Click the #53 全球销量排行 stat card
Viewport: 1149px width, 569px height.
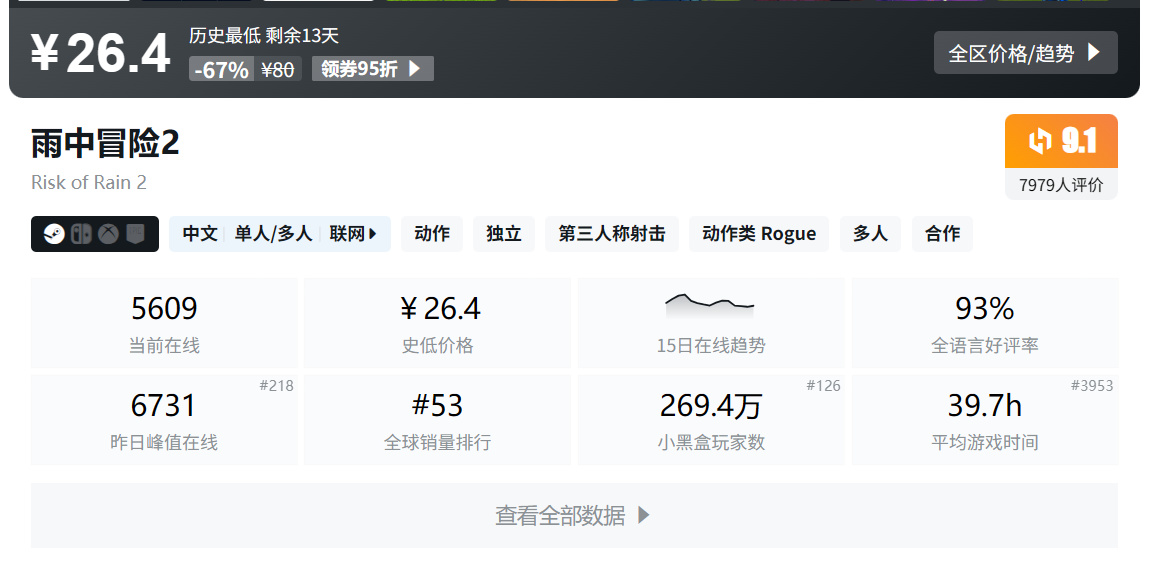437,420
